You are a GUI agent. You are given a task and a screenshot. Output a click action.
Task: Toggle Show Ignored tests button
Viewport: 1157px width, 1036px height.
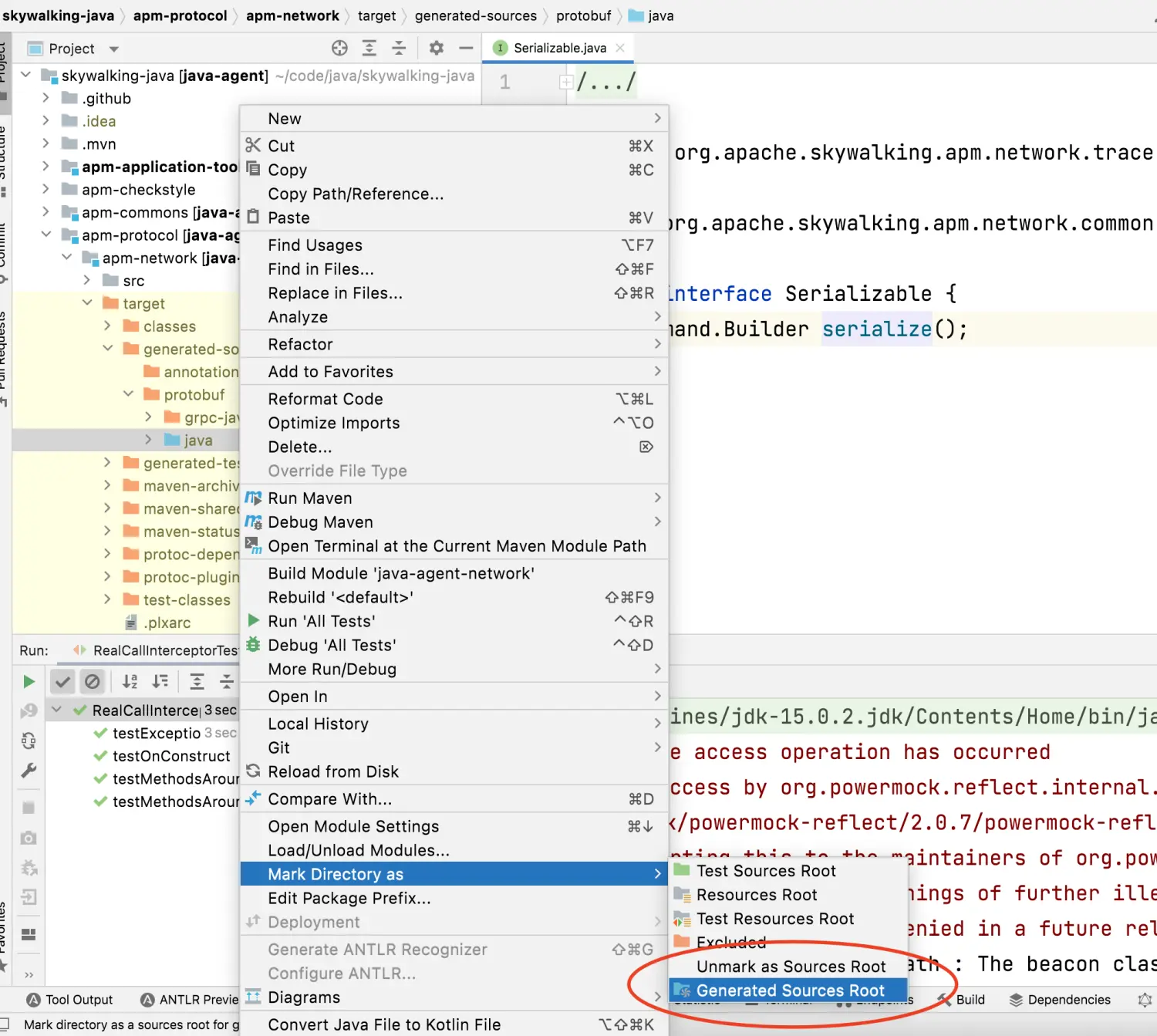tap(93, 681)
